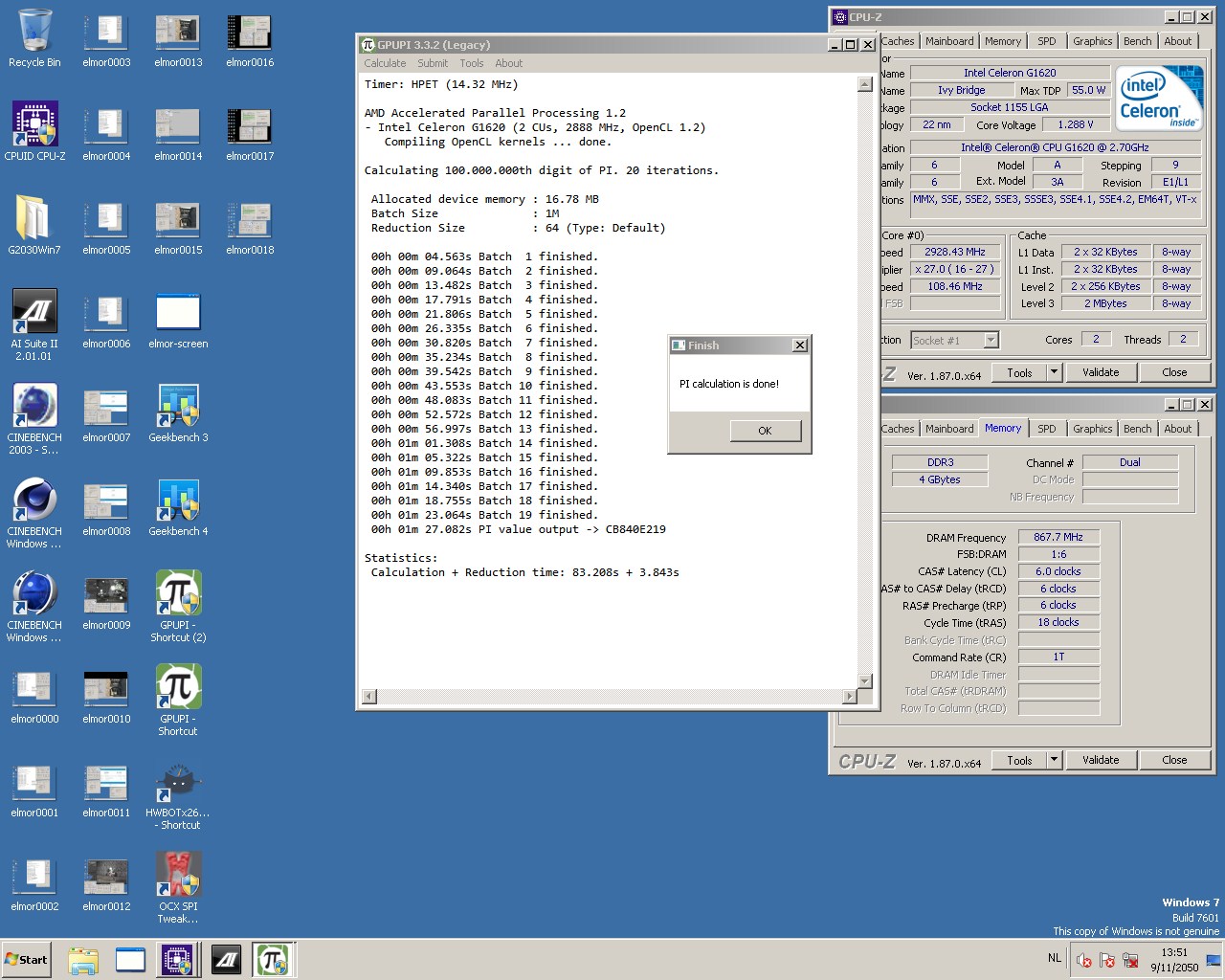The image size is (1225, 980).
Task: Switch to AI Suite taskbar button
Action: 226,960
